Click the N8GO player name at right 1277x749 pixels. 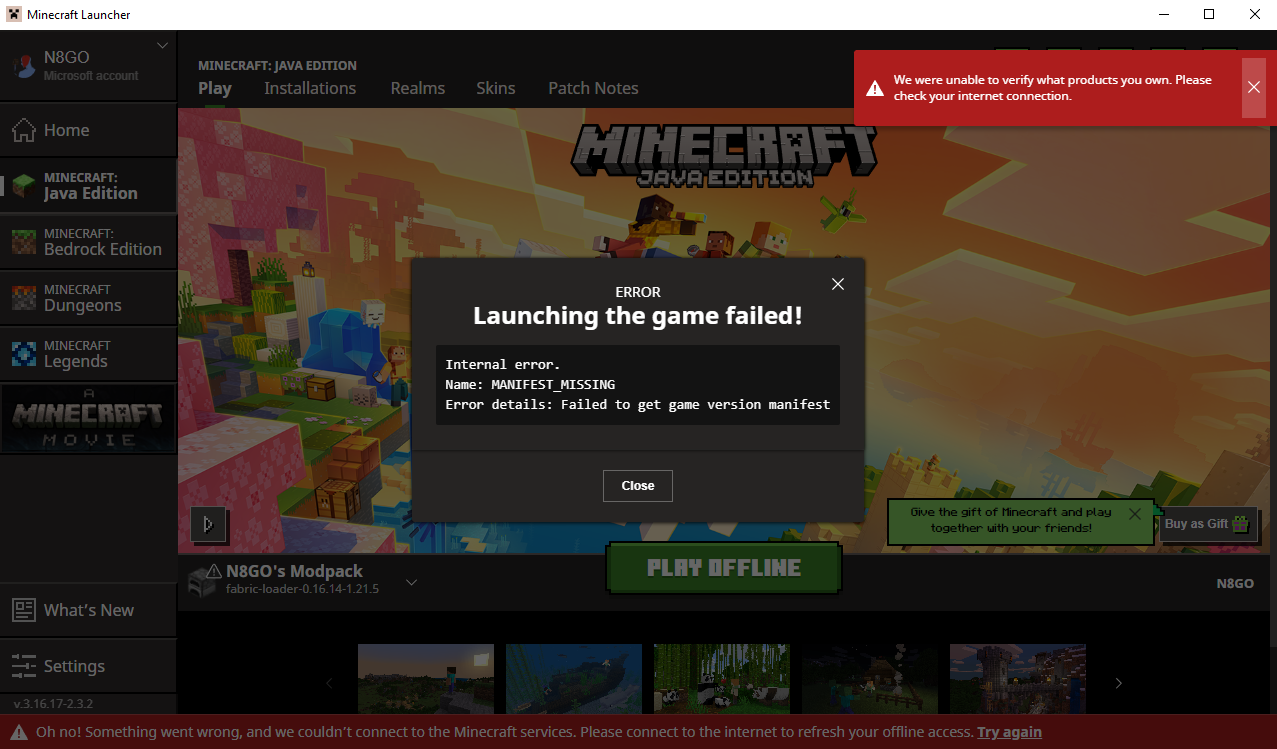tap(1235, 583)
